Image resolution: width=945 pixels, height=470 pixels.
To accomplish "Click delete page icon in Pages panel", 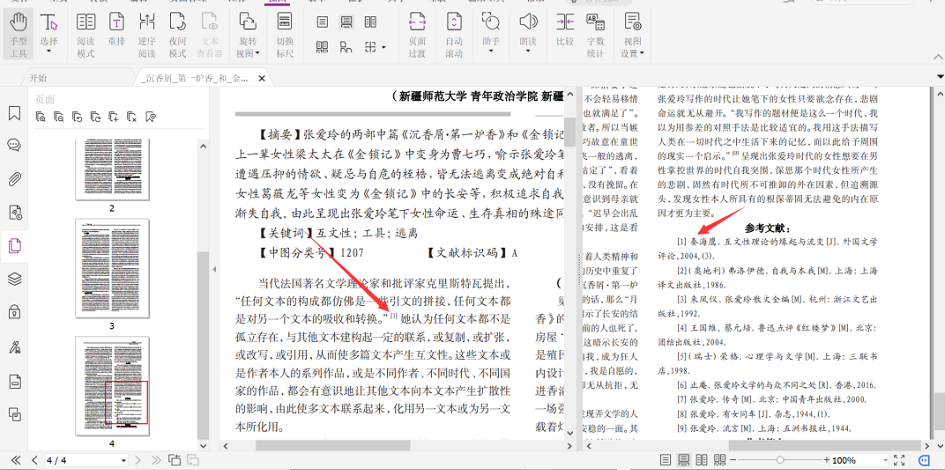I will point(132,117).
